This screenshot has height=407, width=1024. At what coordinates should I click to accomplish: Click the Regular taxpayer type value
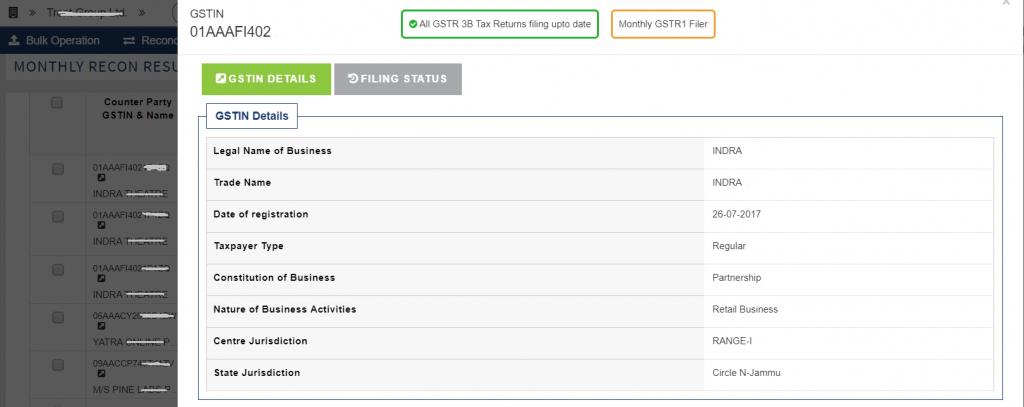click(x=729, y=246)
